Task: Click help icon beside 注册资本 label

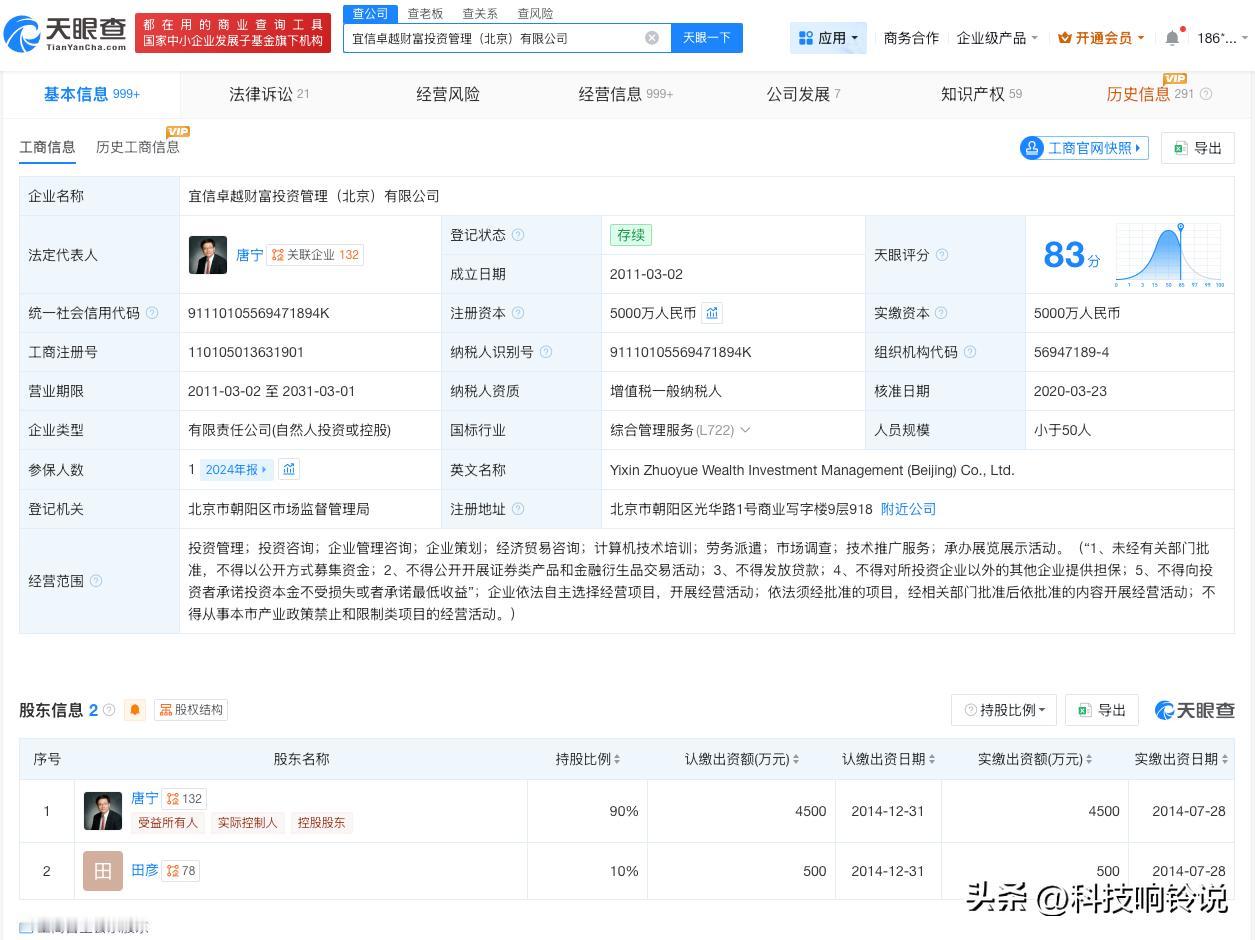Action: (518, 313)
